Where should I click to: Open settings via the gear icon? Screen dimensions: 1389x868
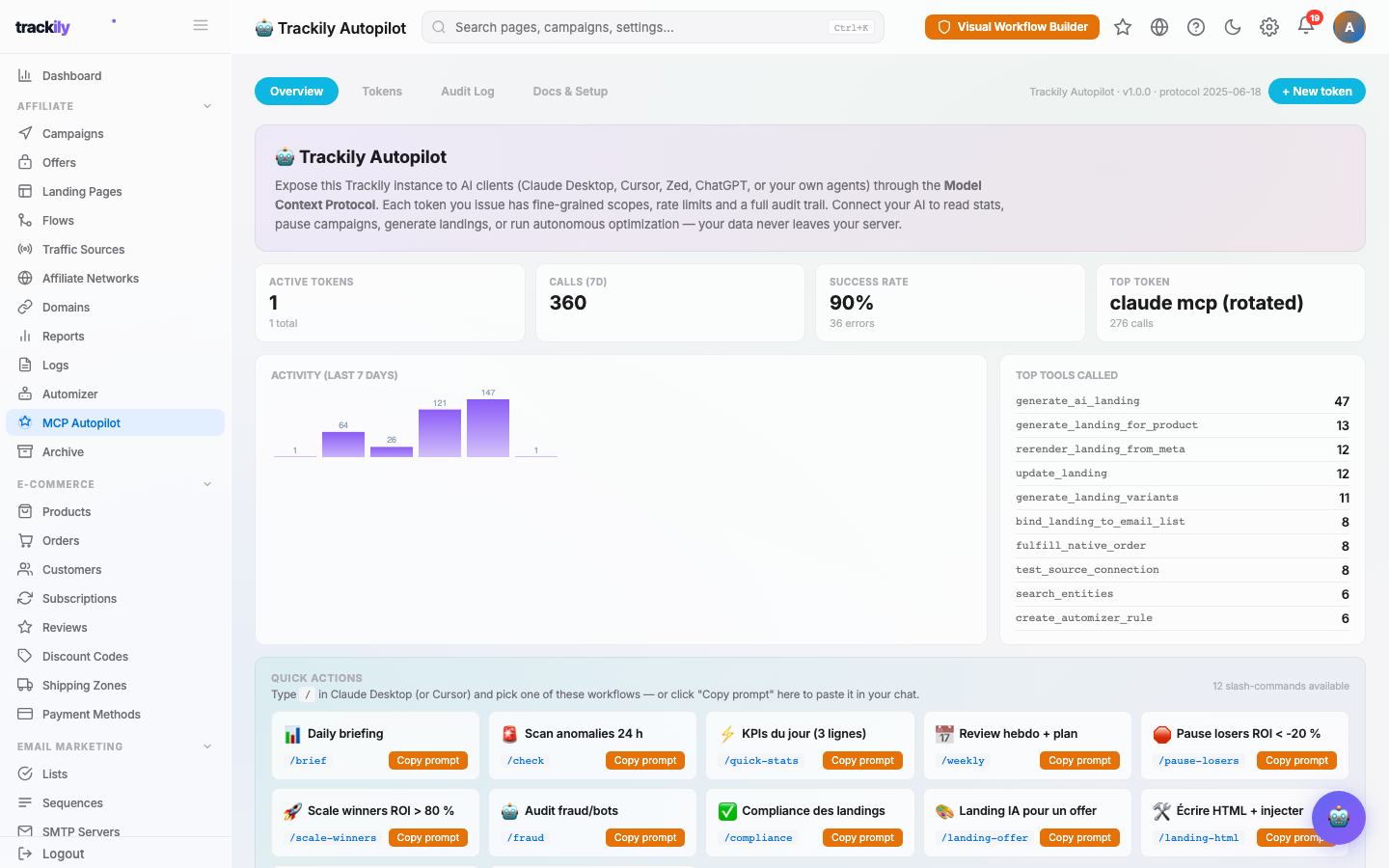coord(1269,27)
